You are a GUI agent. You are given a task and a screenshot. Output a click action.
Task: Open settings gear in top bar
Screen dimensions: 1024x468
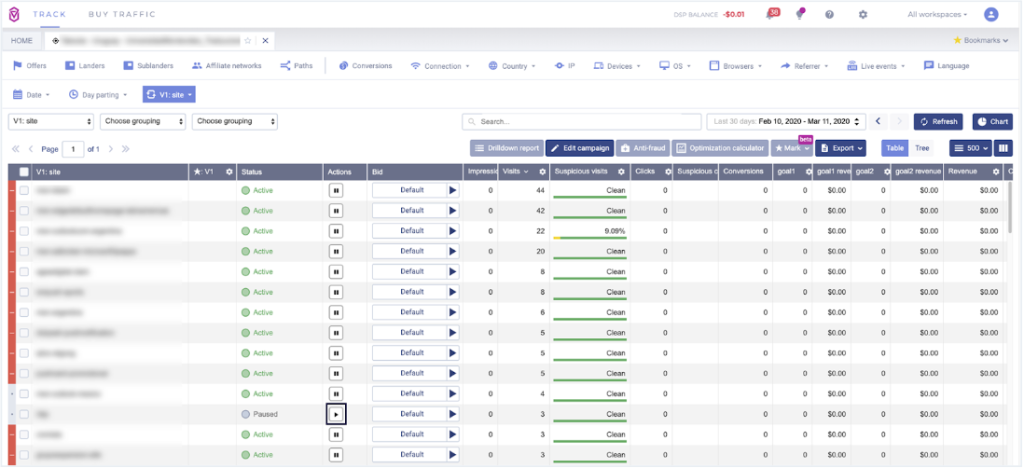pos(863,14)
